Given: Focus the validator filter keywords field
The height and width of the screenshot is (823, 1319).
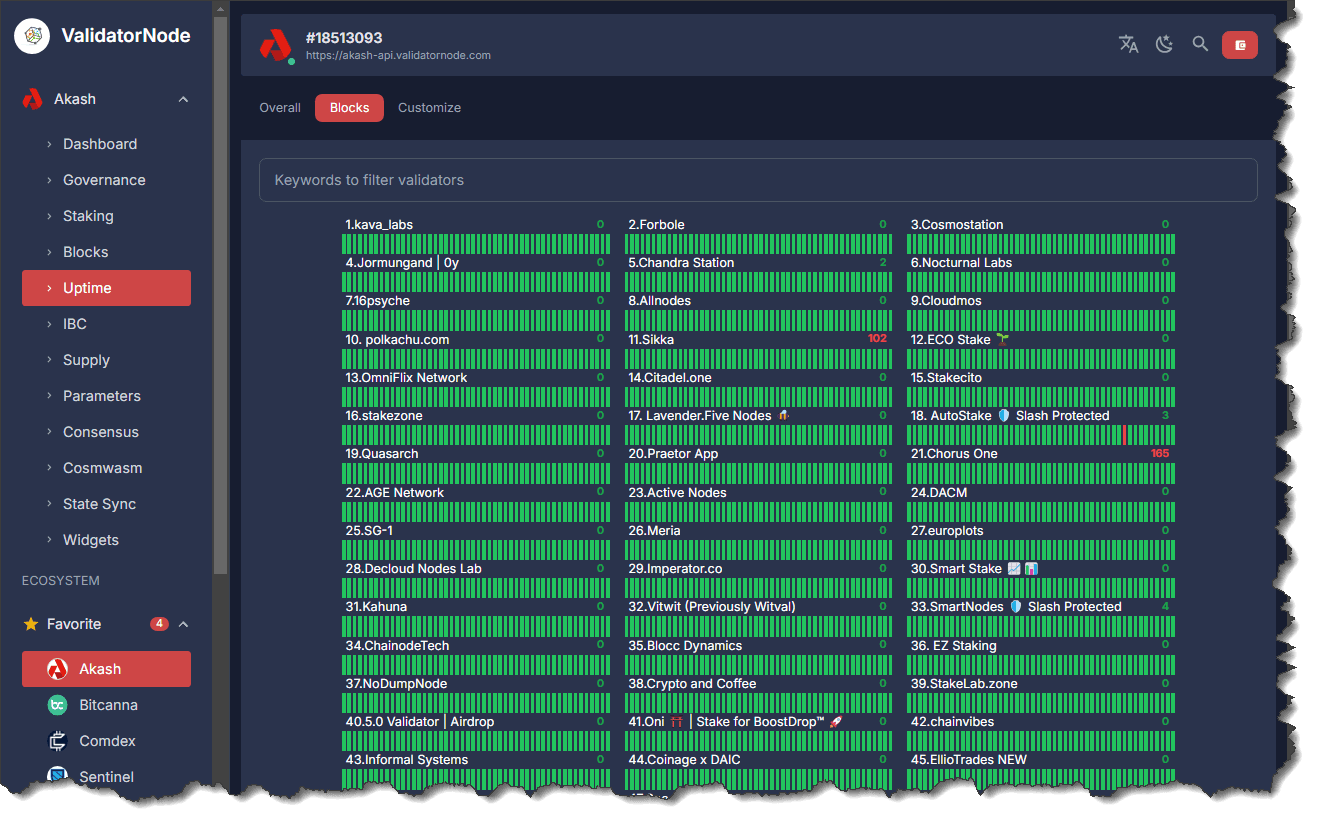Looking at the screenshot, I should pos(758,180).
